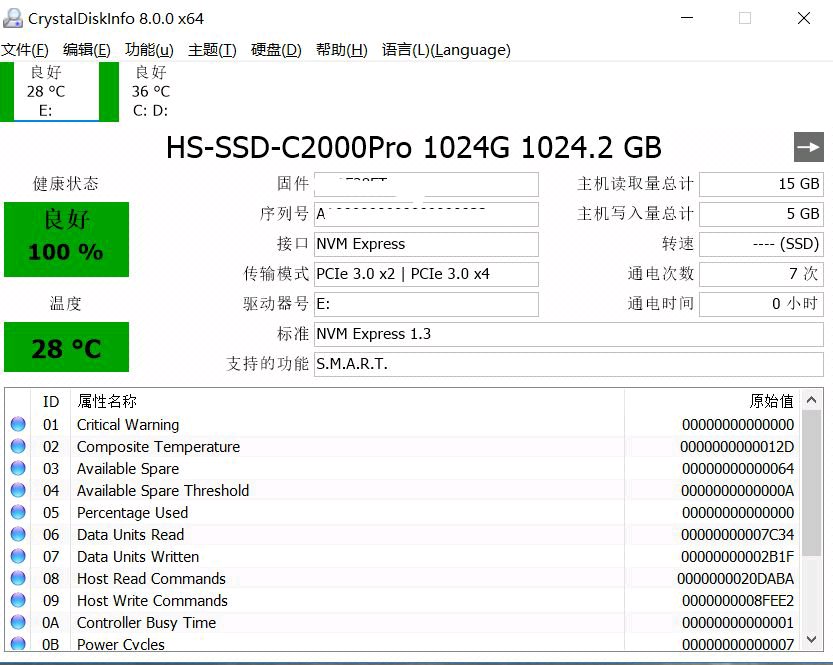Click the drive letter field showing E:

(x=426, y=304)
